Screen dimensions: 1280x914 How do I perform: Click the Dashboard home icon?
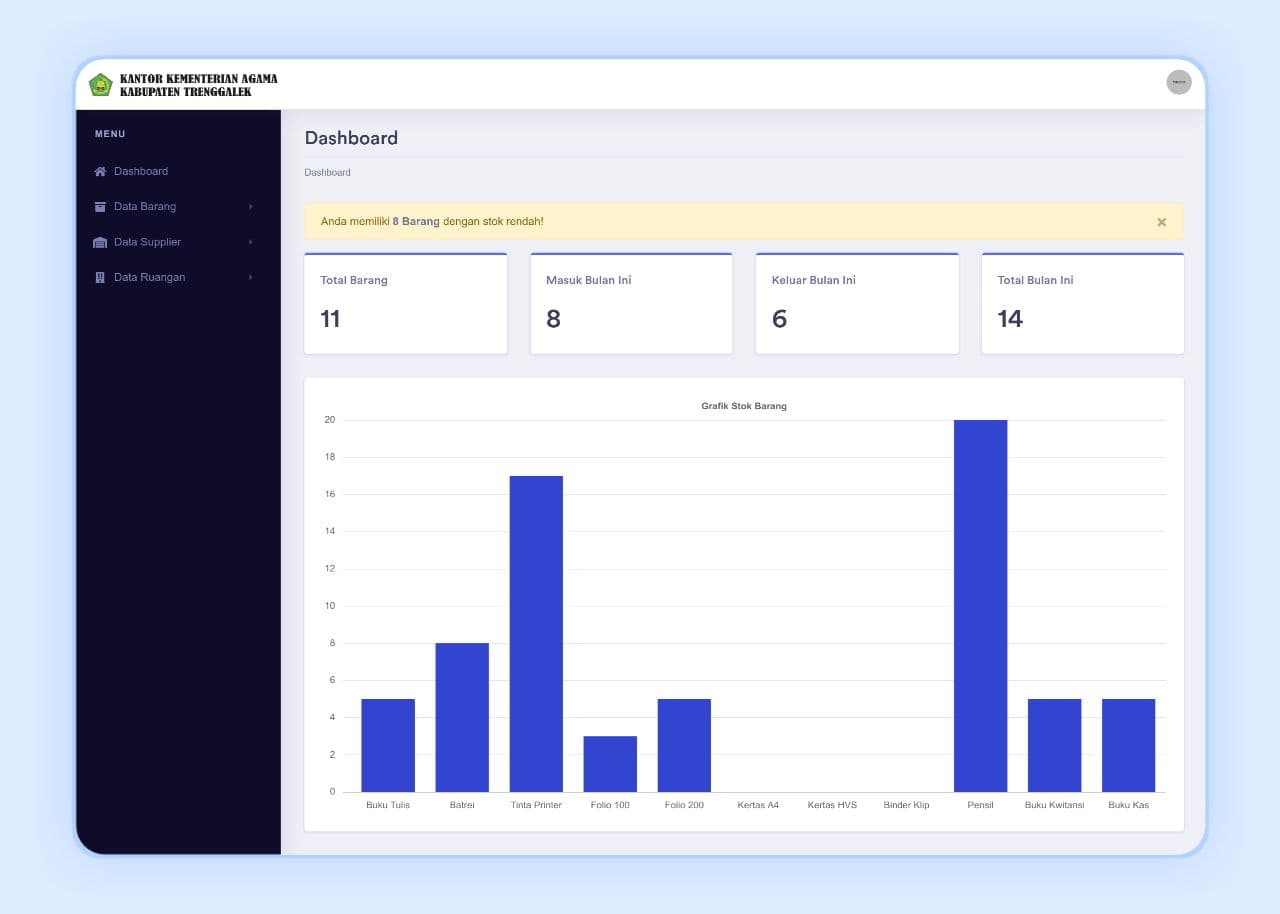100,172
